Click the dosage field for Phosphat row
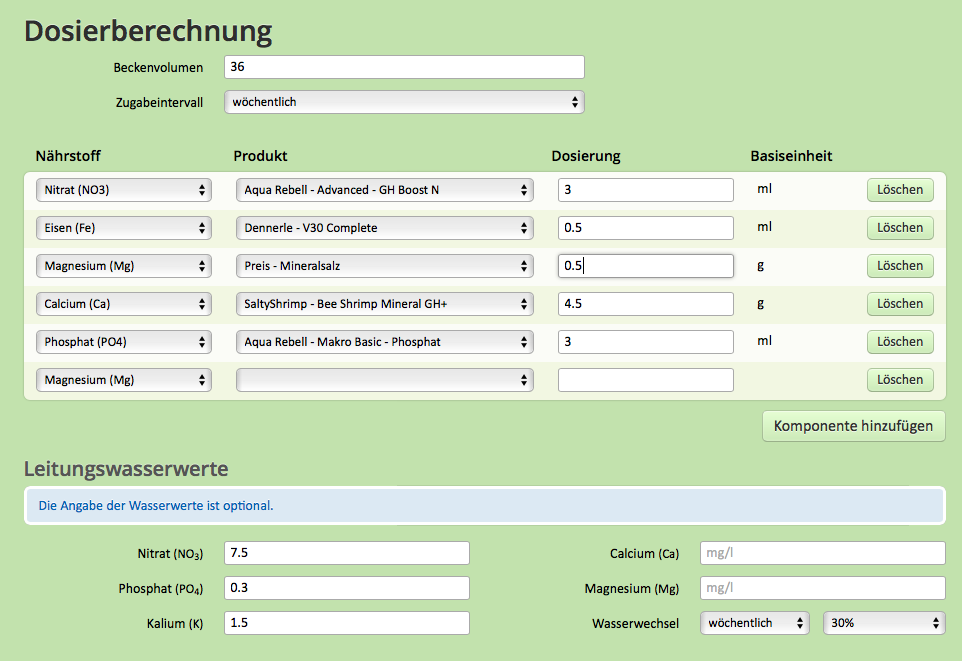Viewport: 962px width, 661px height. click(x=645, y=342)
